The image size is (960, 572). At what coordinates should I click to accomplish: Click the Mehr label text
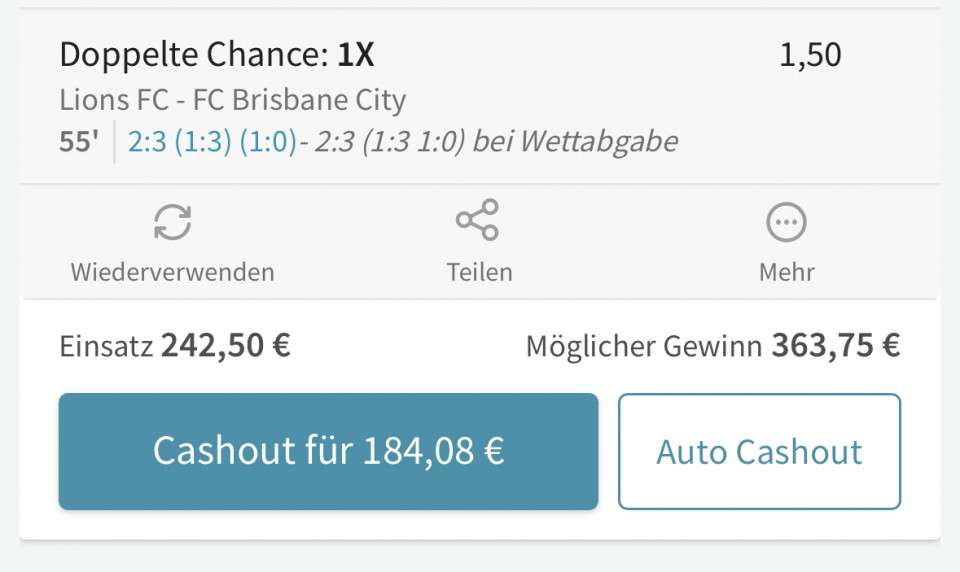tap(787, 273)
